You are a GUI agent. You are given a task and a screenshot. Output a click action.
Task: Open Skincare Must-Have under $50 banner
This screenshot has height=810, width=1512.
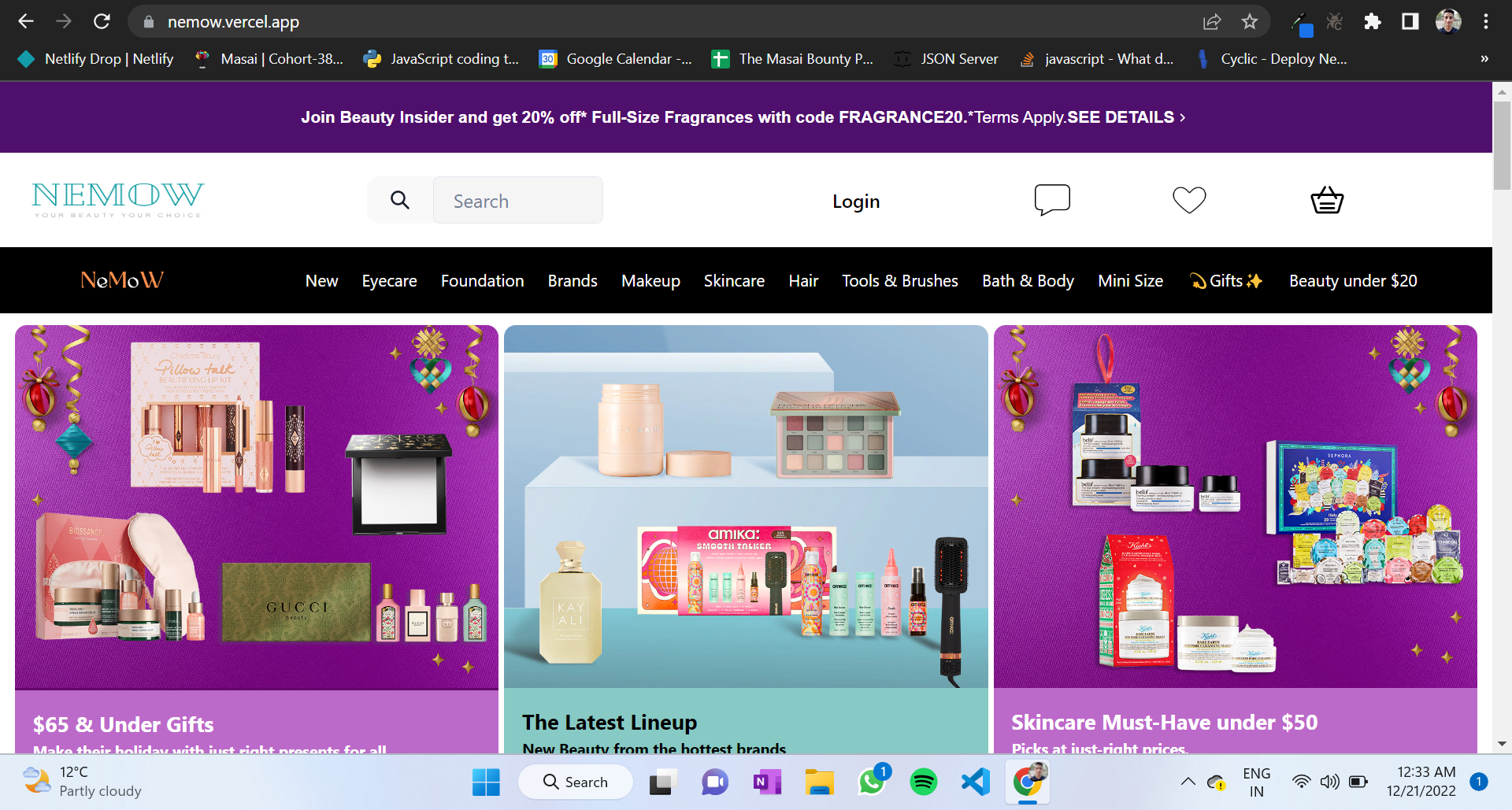[x=1235, y=538]
